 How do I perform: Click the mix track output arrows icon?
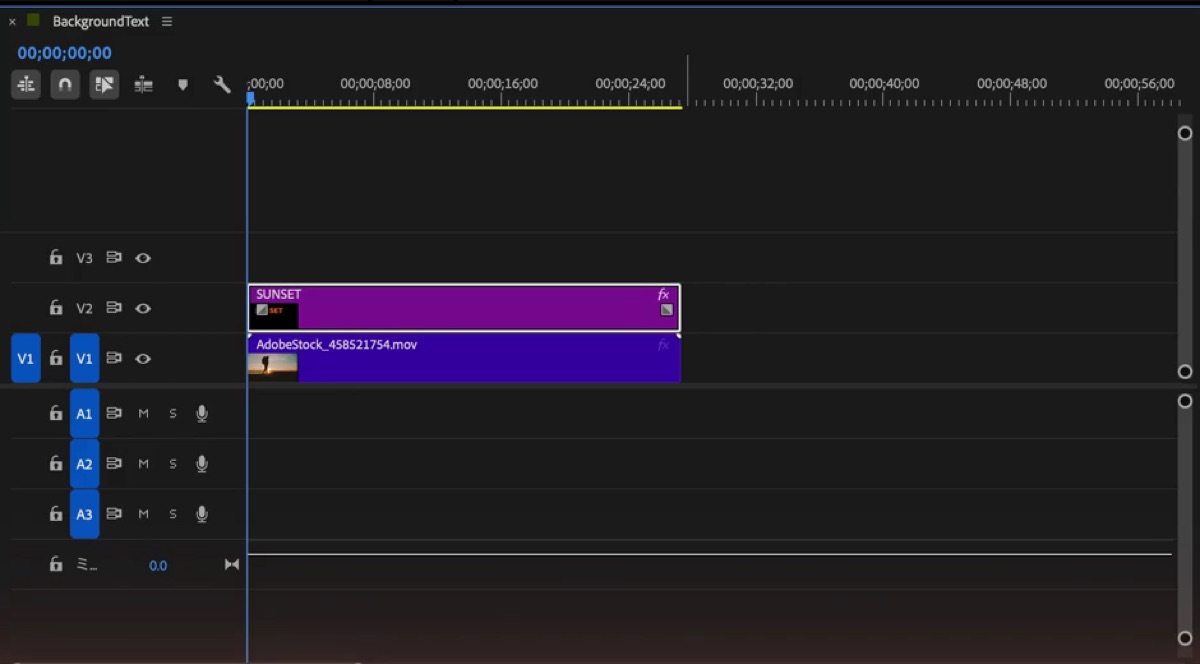coord(232,565)
